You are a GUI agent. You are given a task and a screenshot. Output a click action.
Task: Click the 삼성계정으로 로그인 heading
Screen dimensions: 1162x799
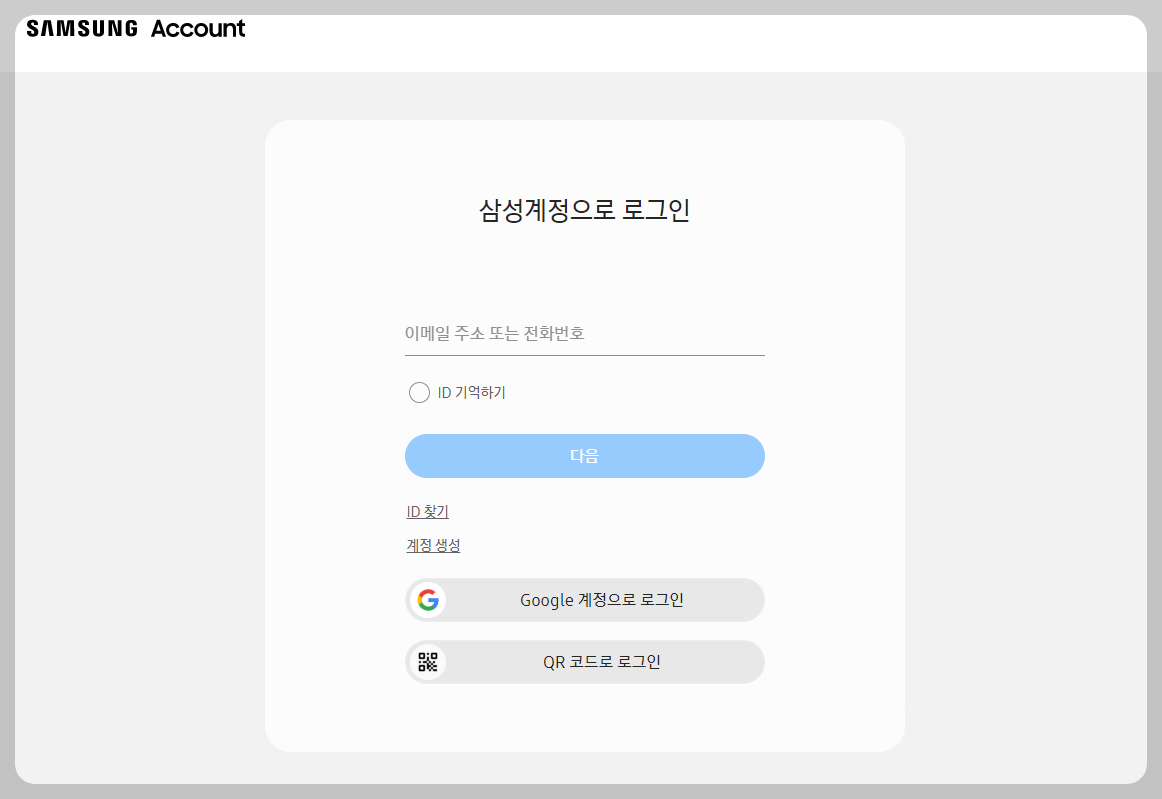(585, 210)
